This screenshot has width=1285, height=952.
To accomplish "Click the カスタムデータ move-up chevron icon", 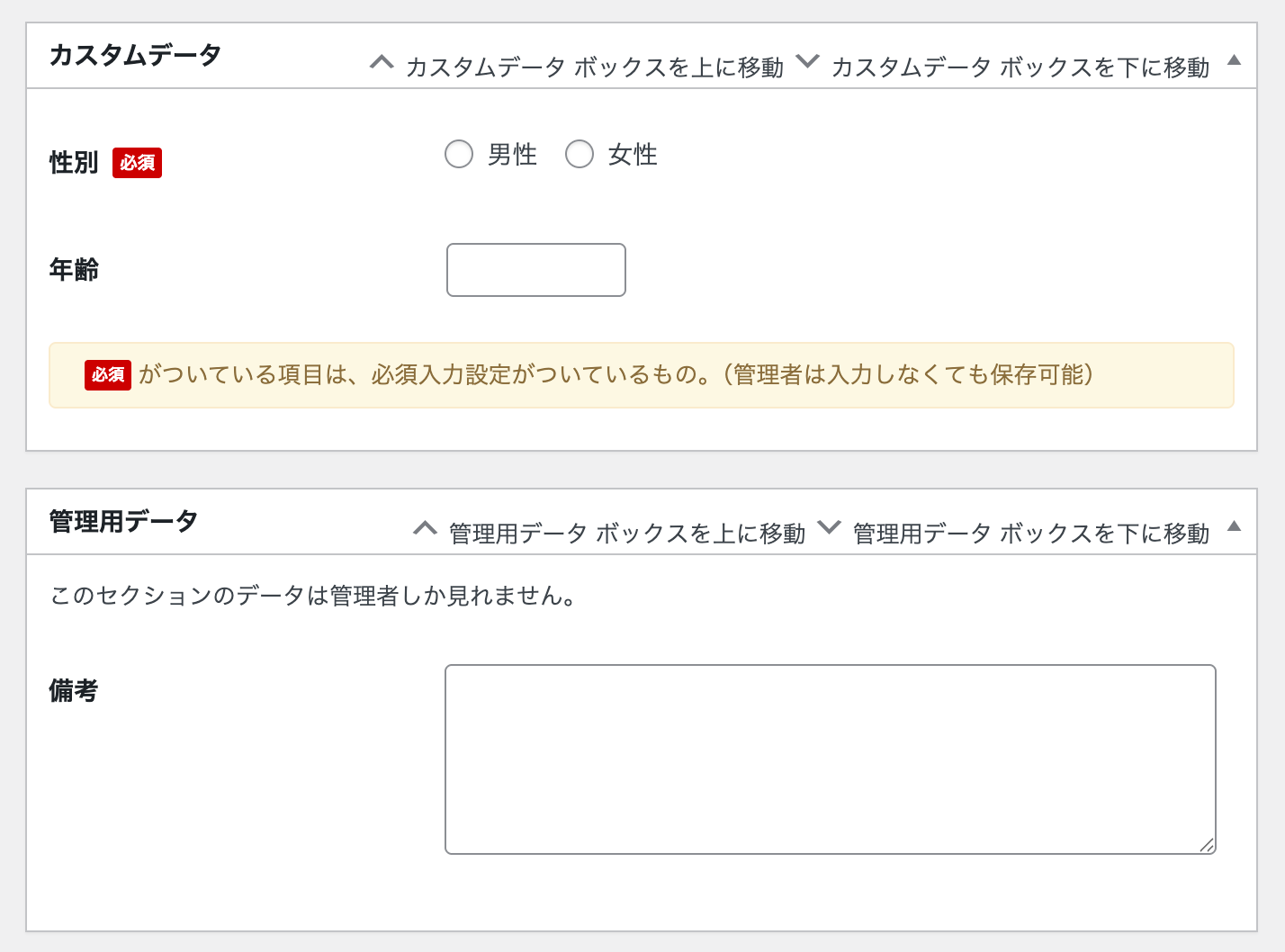I will point(382,62).
